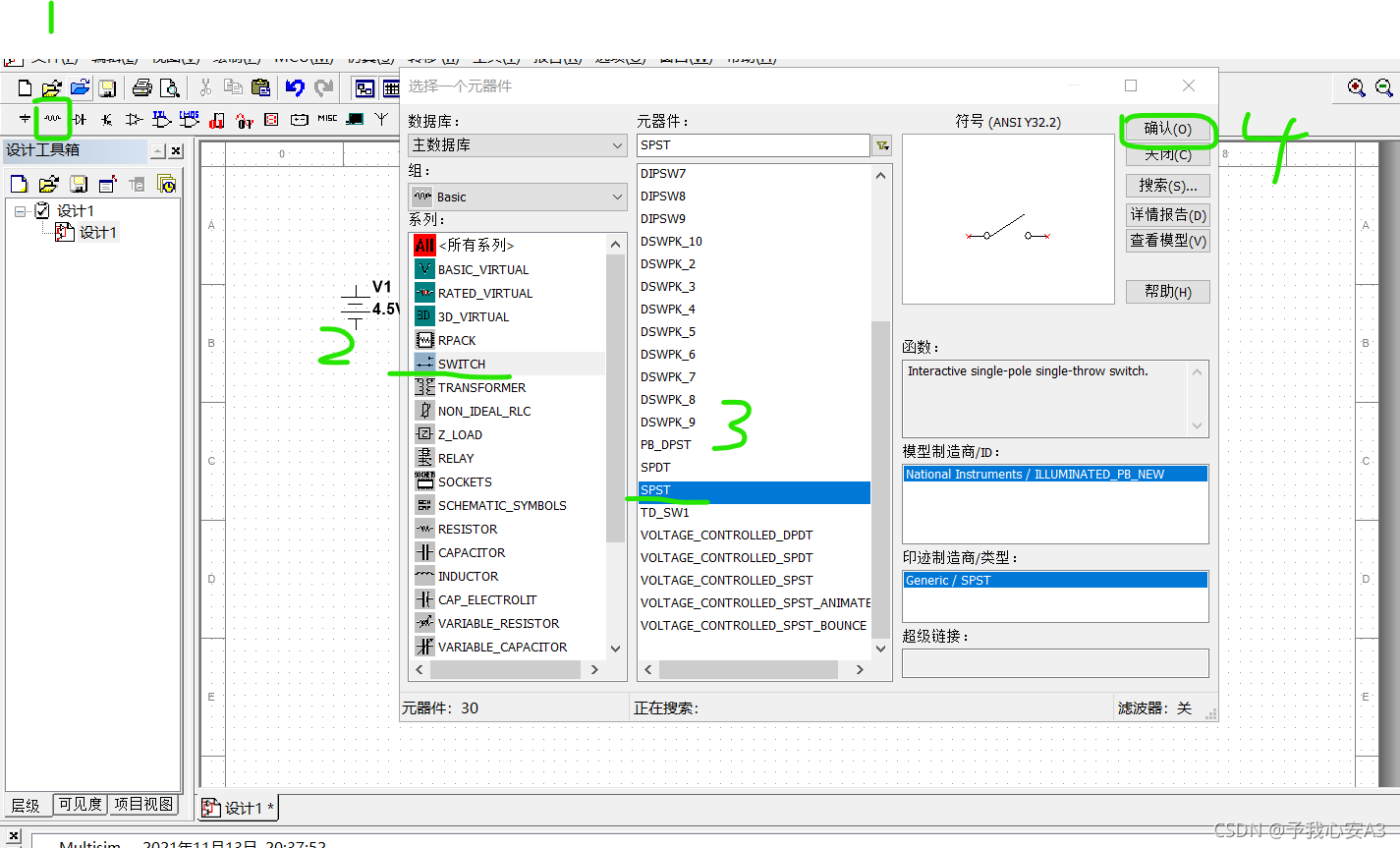Open the 组 dropdown showing Basic
1400x848 pixels.
518,197
